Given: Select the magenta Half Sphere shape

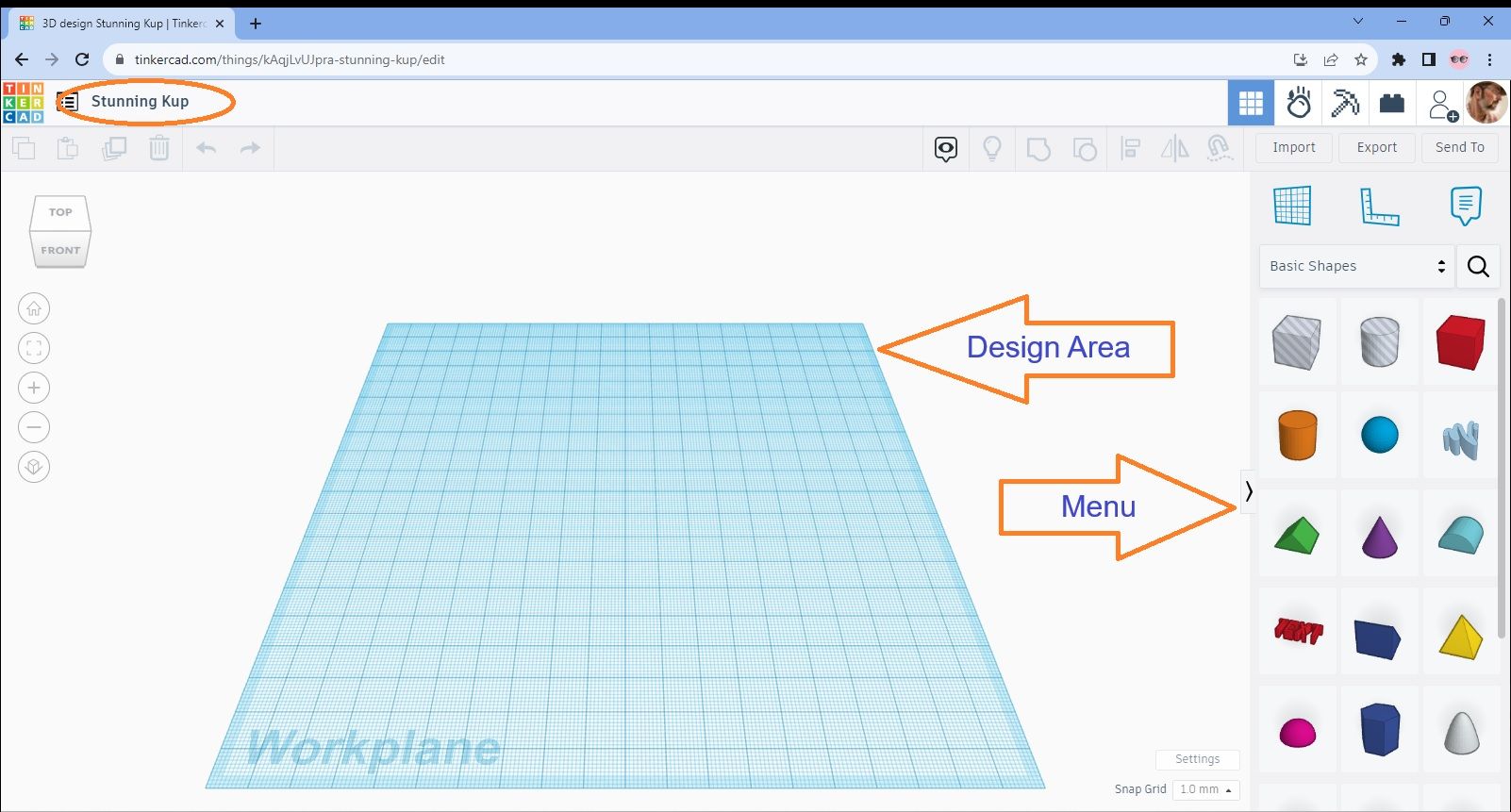Looking at the screenshot, I should tap(1297, 731).
